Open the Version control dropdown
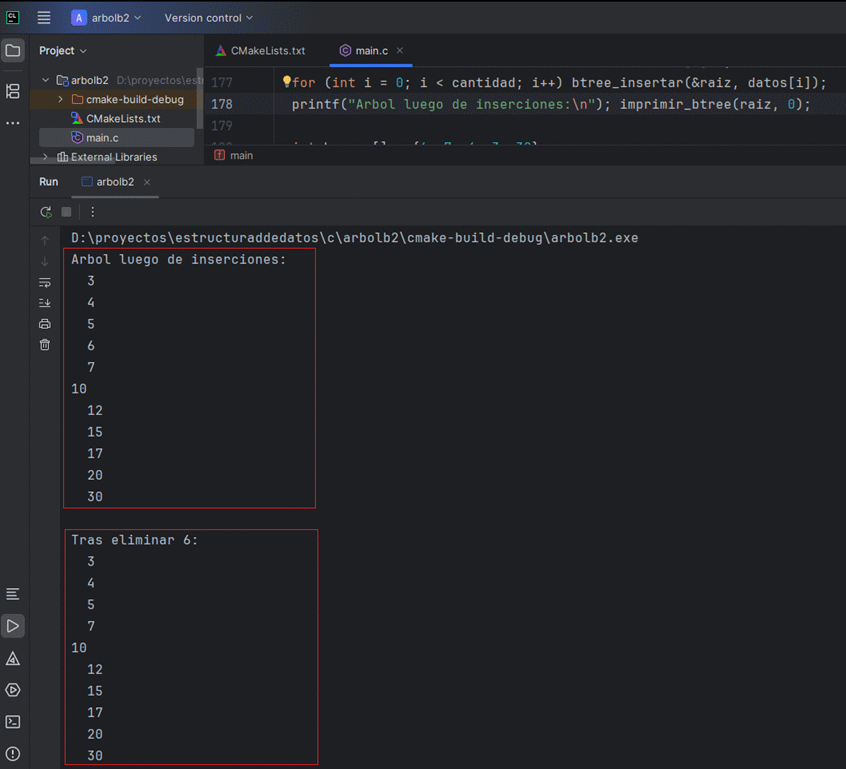 (208, 18)
